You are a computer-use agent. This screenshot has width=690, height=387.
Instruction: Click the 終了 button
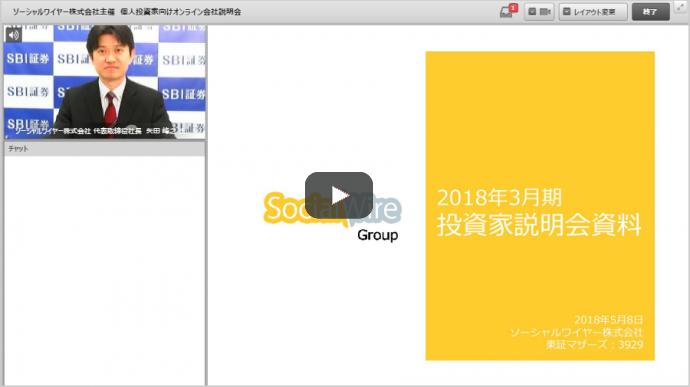point(650,12)
